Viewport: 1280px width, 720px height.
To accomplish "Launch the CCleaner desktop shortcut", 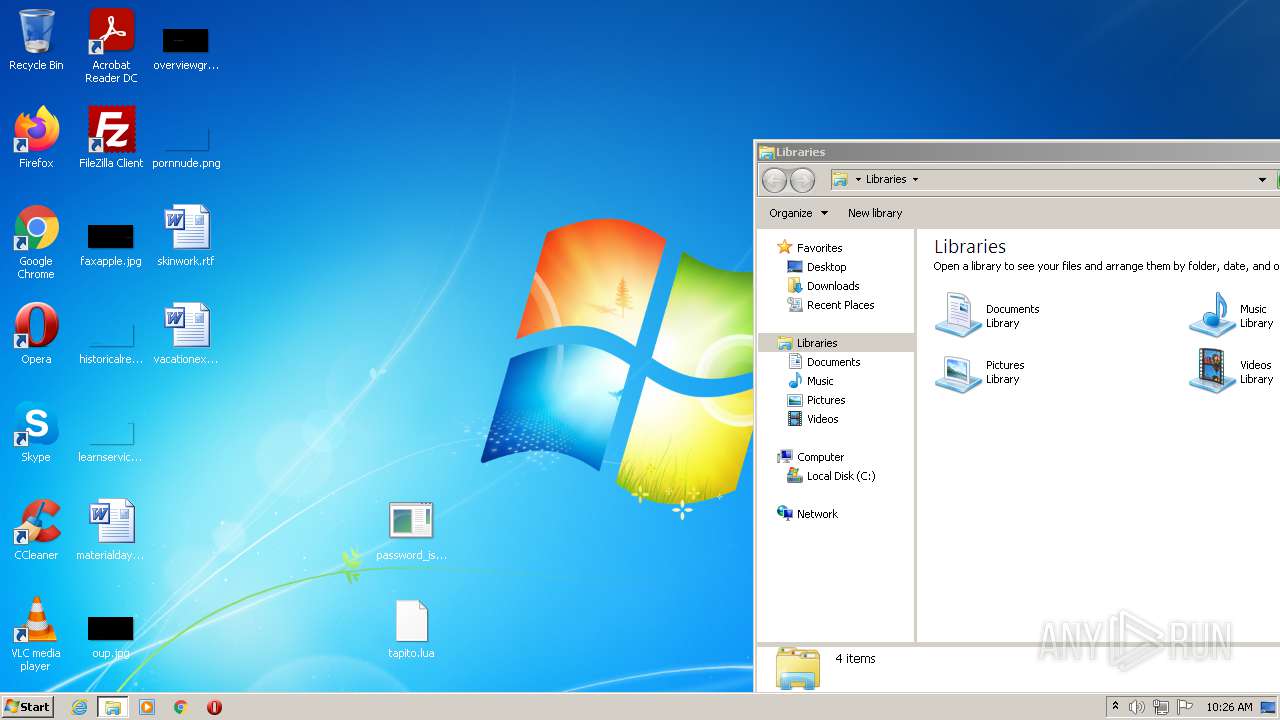I will (x=36, y=530).
